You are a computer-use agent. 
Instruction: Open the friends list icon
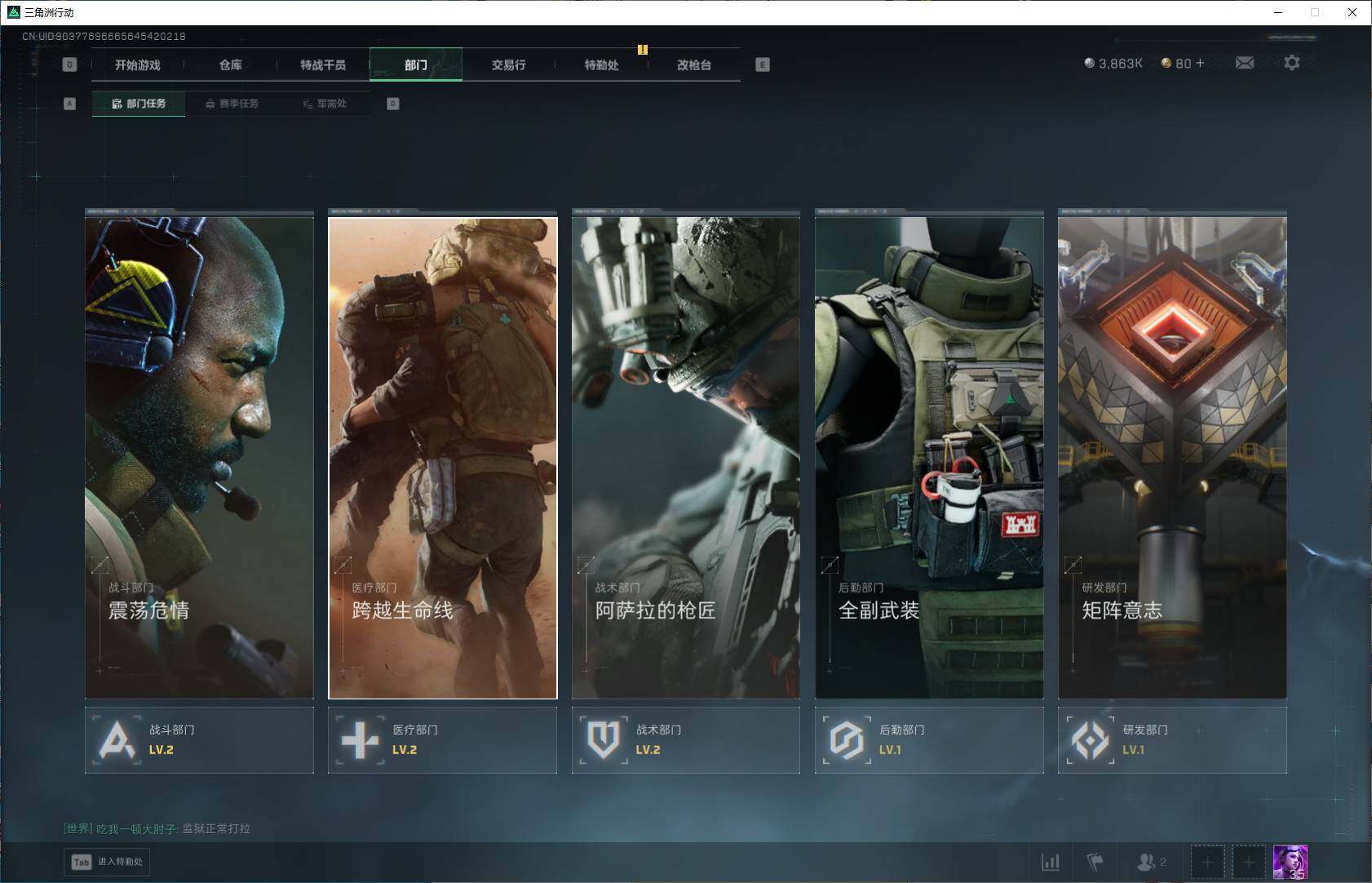(x=1147, y=862)
